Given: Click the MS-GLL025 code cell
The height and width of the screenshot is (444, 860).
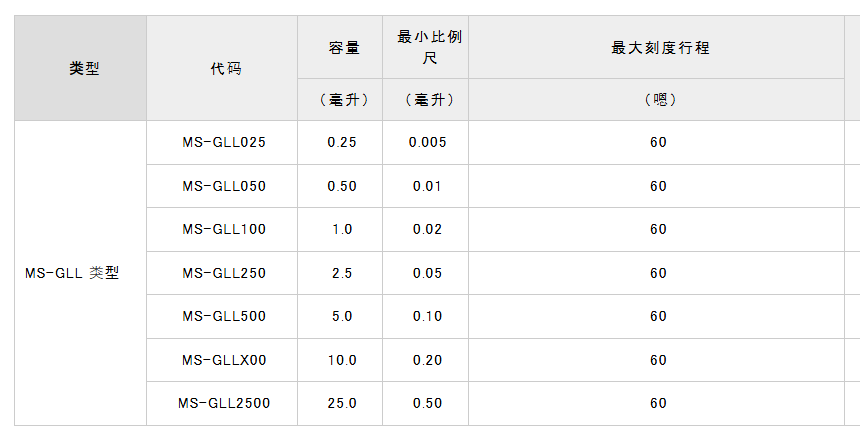Looking at the screenshot, I should pyautogui.click(x=224, y=142).
